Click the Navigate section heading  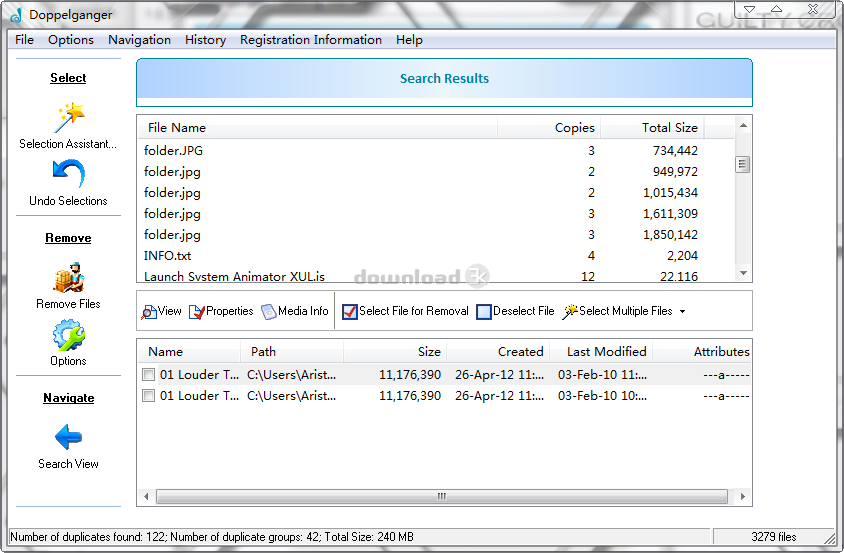point(69,398)
